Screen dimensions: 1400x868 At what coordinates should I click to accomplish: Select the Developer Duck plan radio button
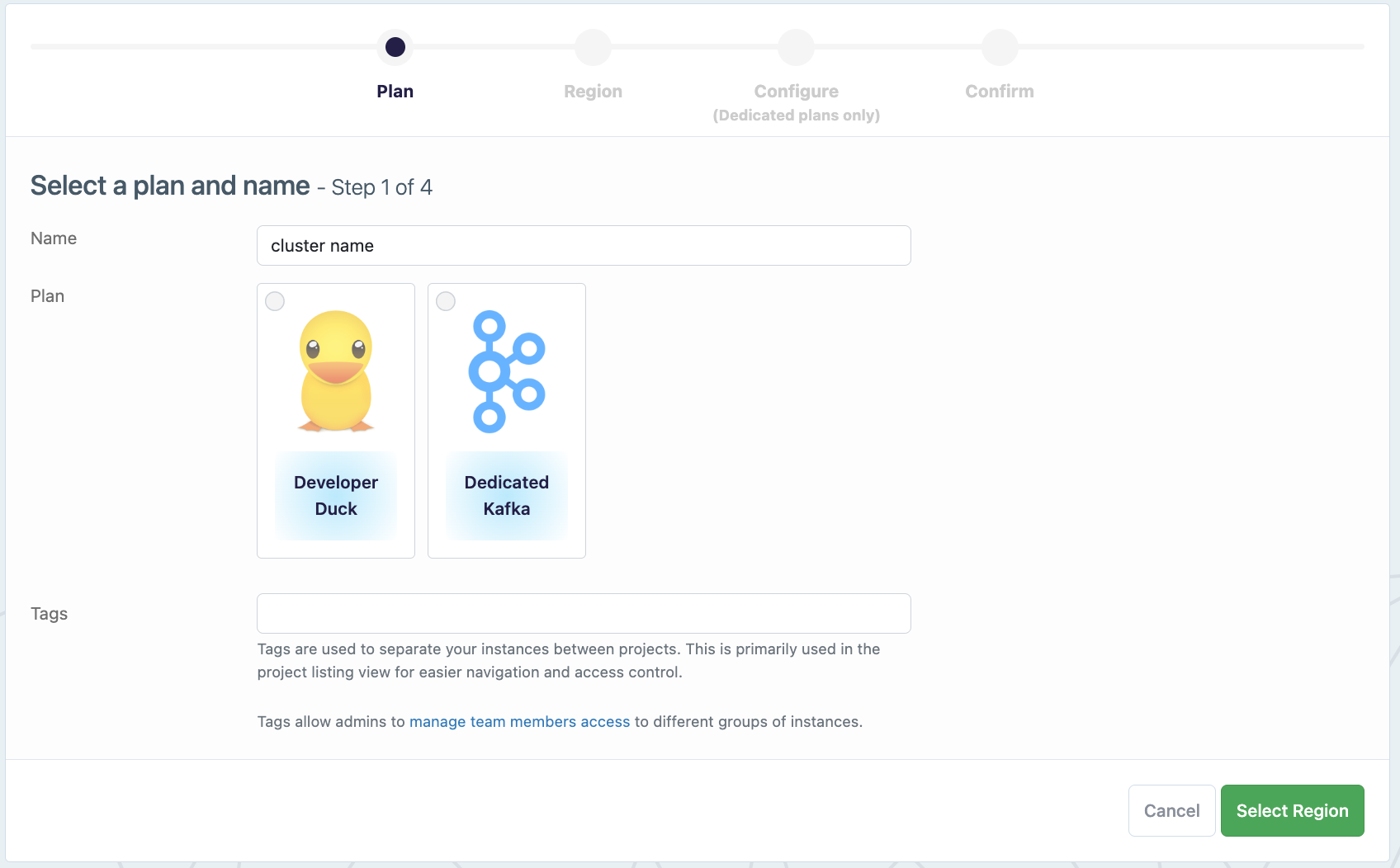[x=275, y=301]
